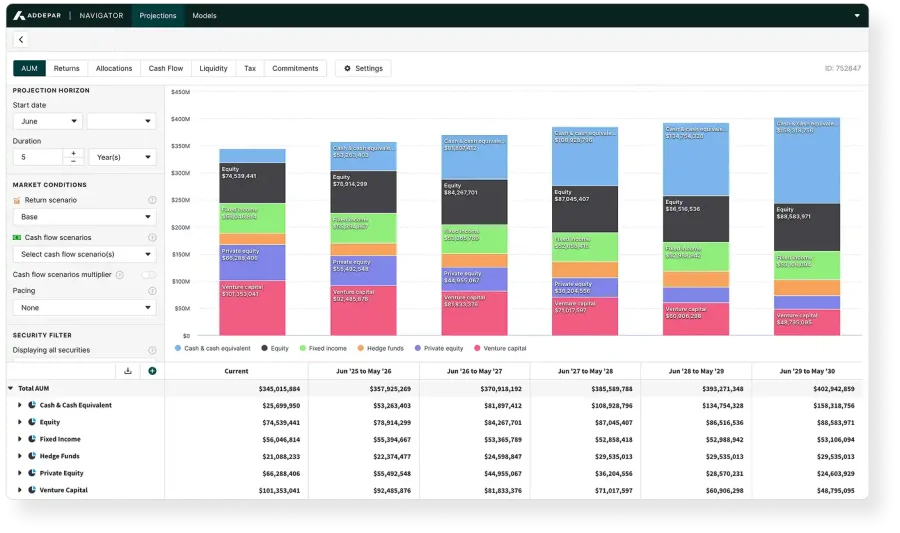Image resolution: width=900 pixels, height=533 pixels.
Task: Click the Settings button
Action: 363,68
